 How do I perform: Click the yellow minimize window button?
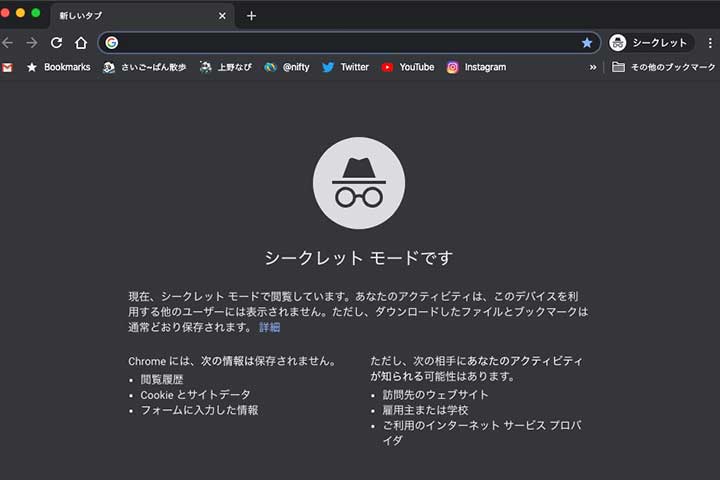[x=20, y=13]
